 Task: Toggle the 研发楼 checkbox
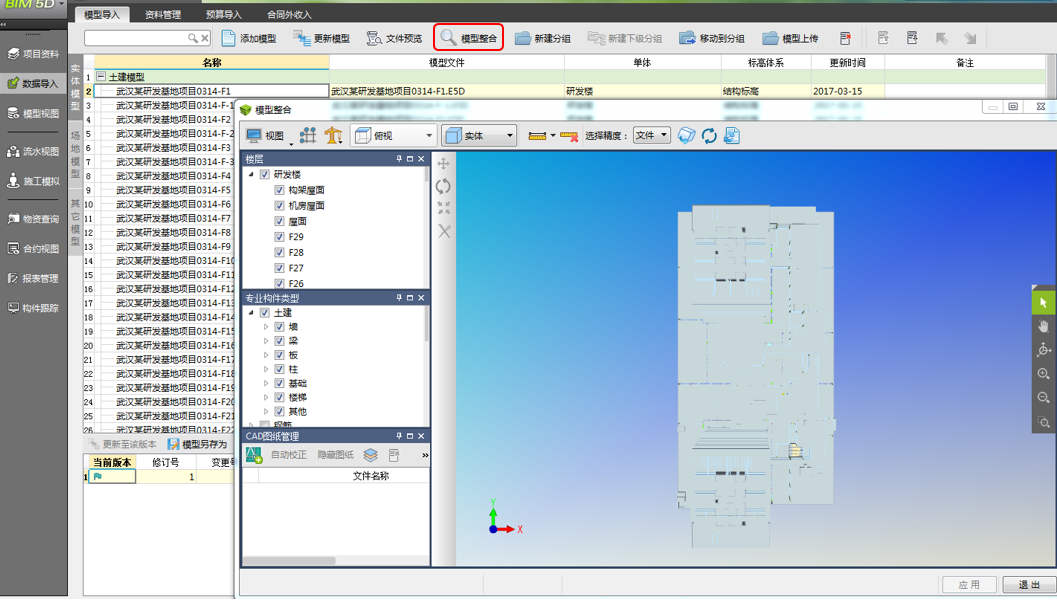pyautogui.click(x=265, y=174)
